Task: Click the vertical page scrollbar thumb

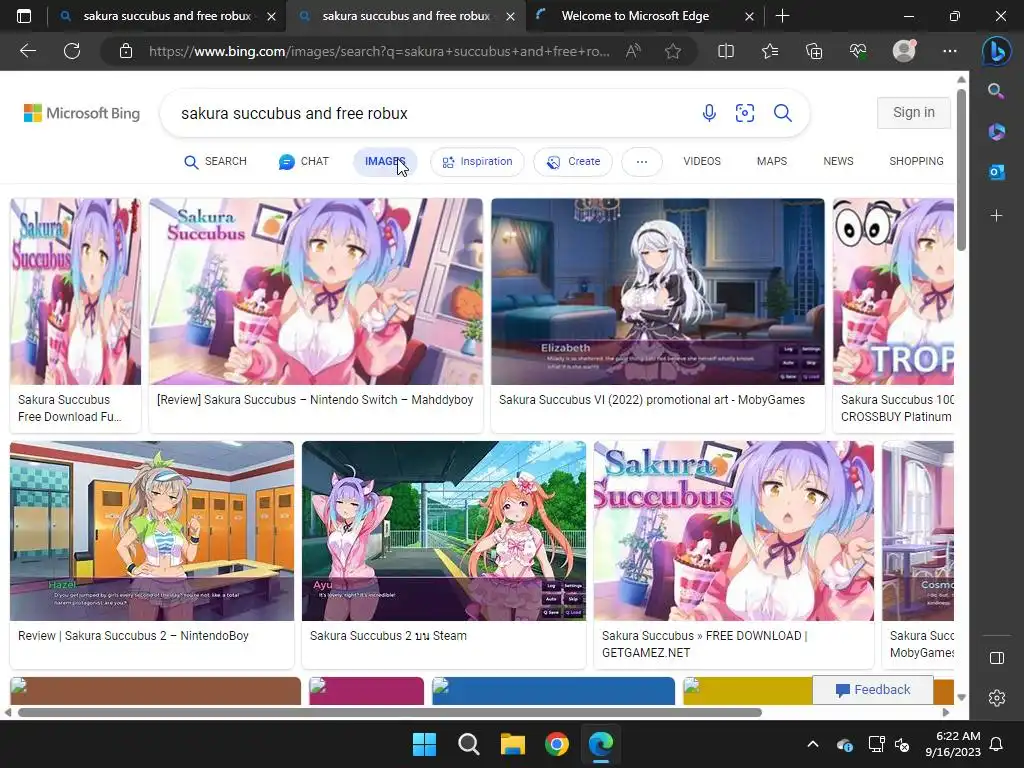Action: point(961,170)
